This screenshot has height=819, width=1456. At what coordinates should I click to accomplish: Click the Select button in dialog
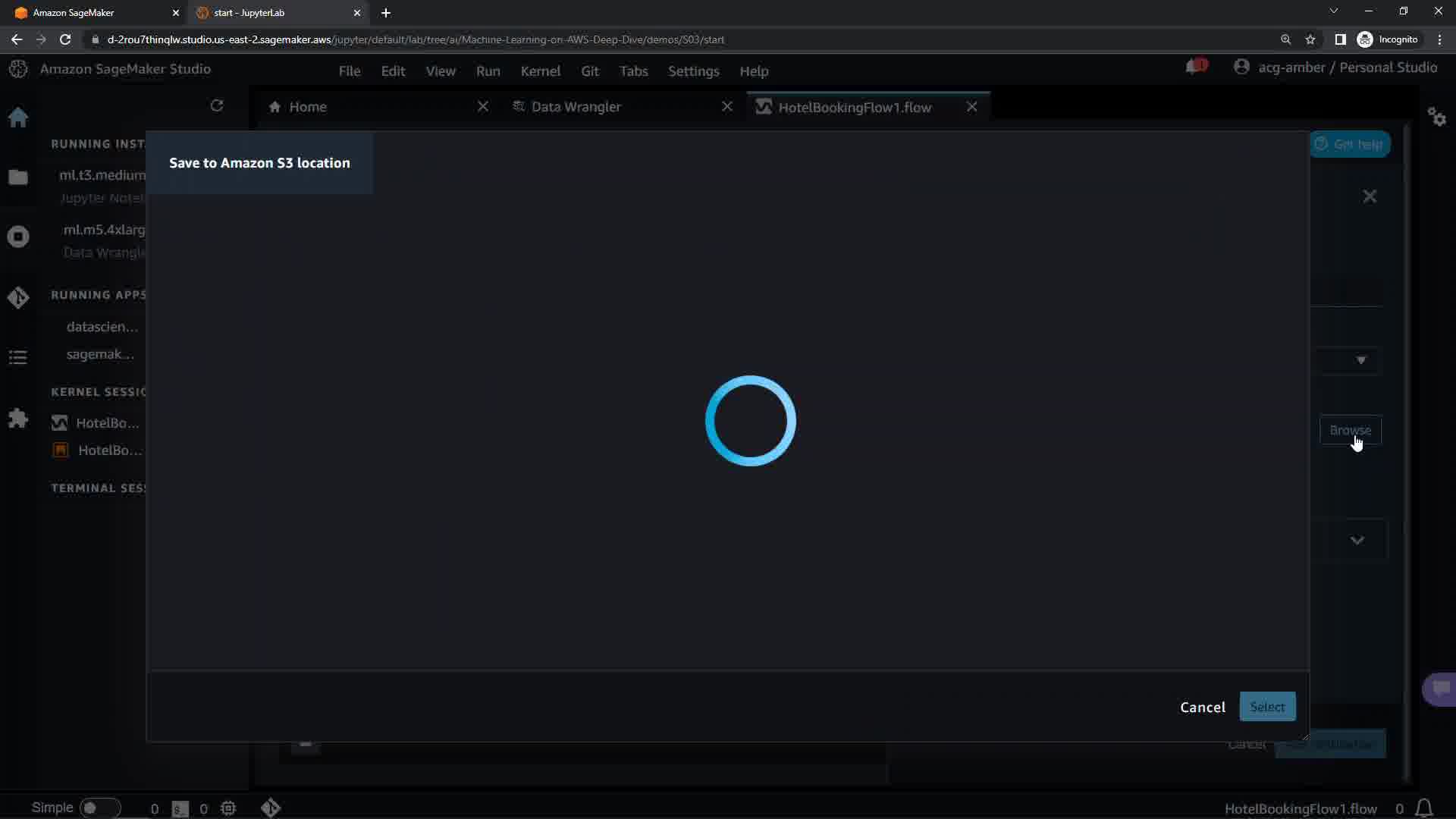pyautogui.click(x=1267, y=707)
